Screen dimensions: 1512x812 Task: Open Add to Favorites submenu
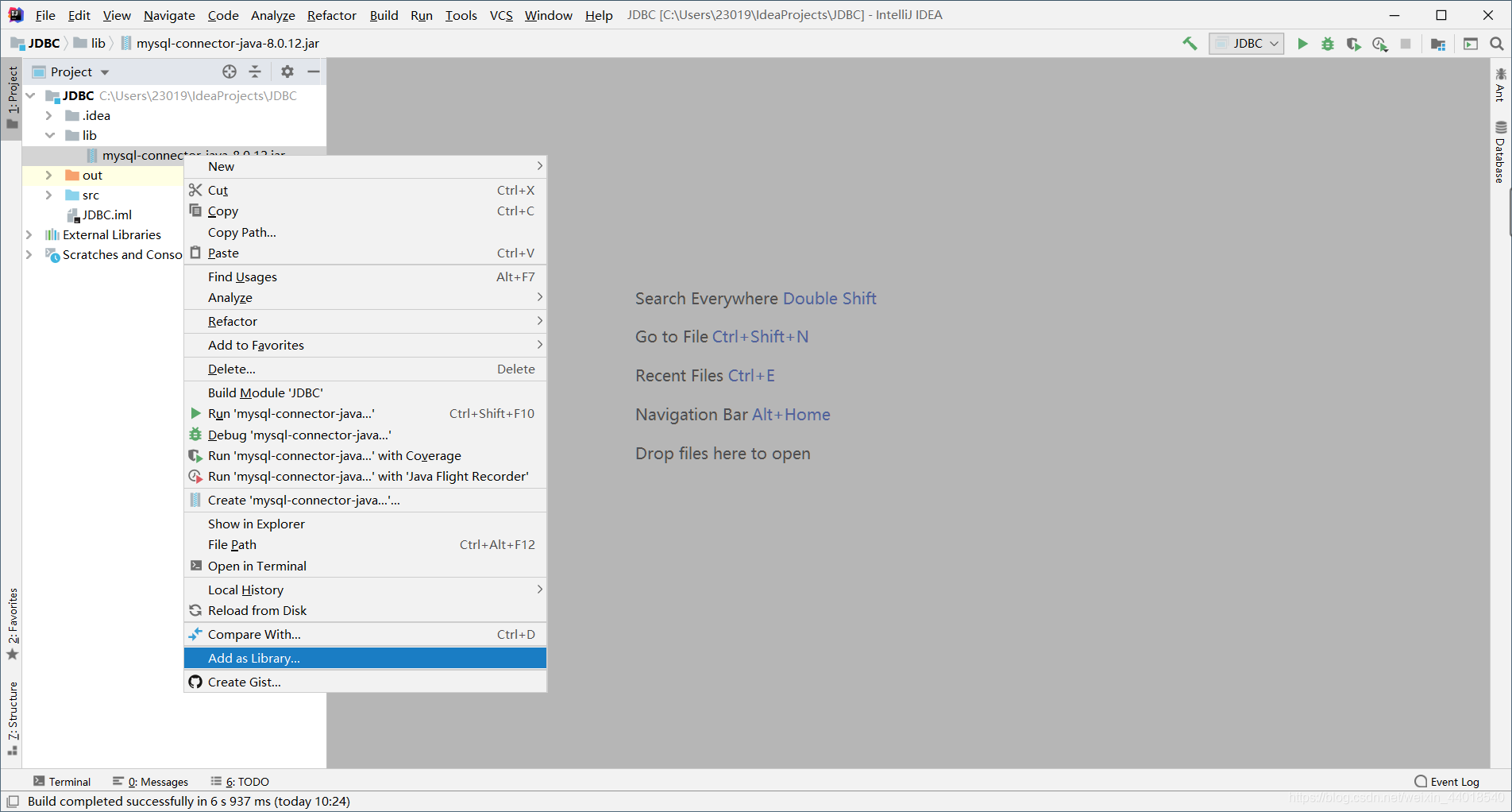[365, 345]
